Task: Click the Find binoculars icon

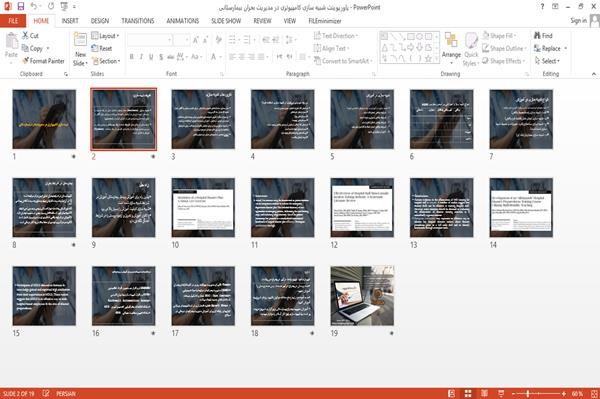Action: click(x=537, y=36)
